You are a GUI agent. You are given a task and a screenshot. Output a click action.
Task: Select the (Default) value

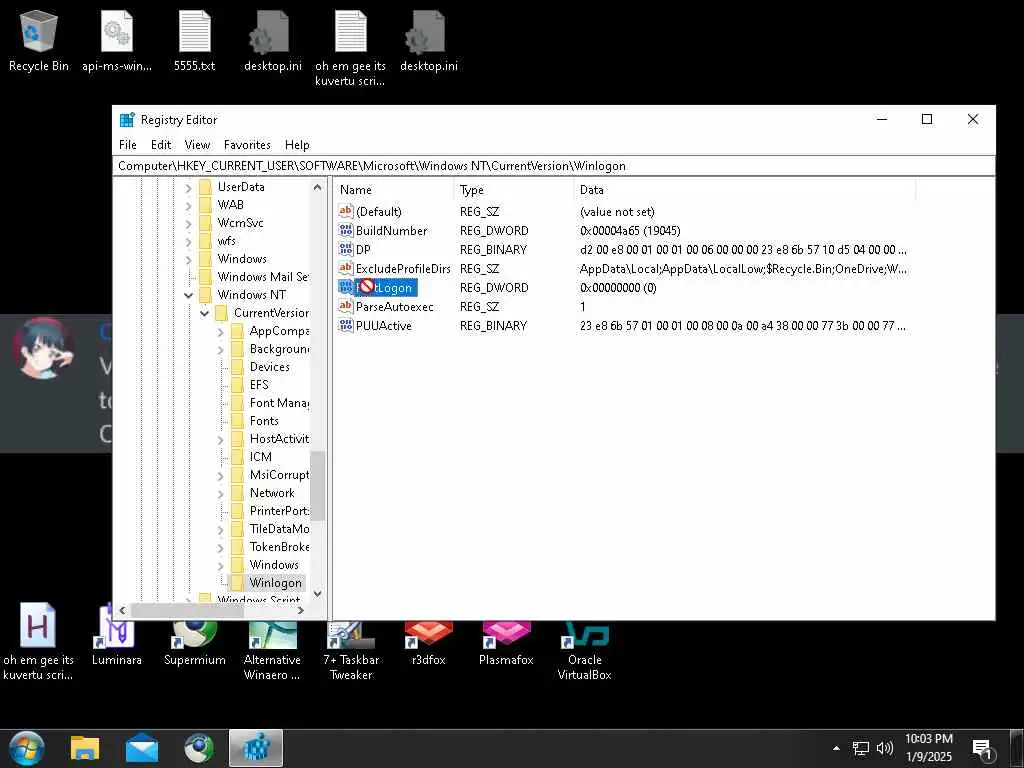(379, 212)
